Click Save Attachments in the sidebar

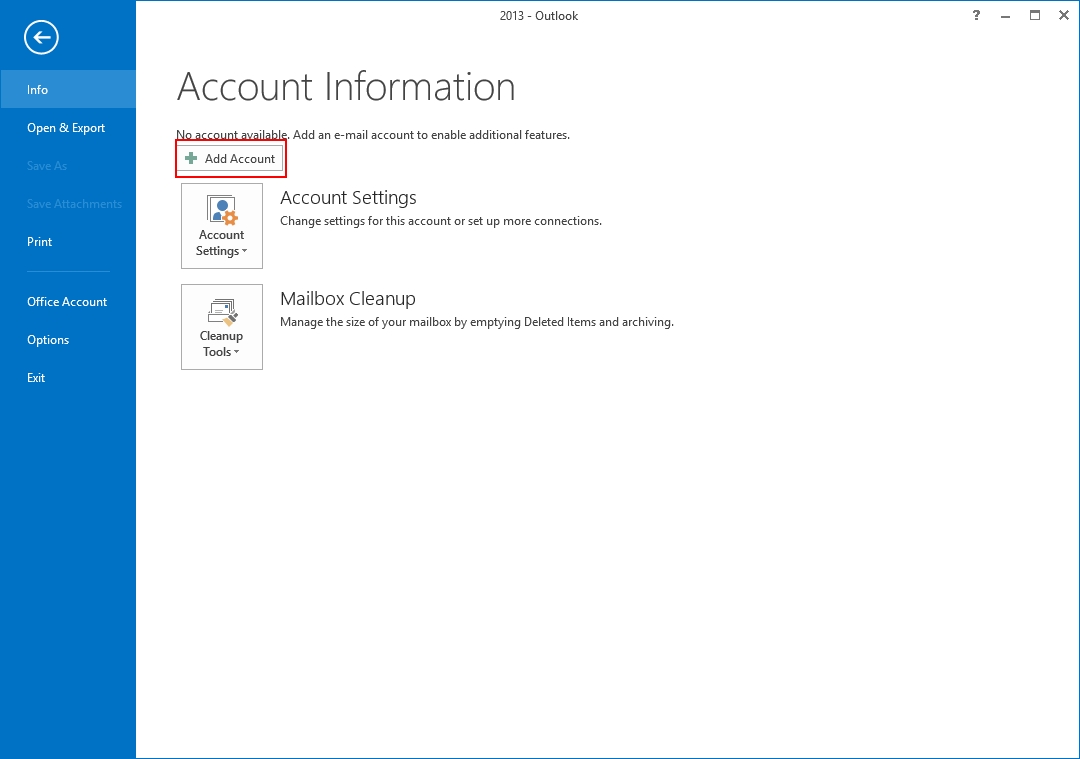coord(74,203)
